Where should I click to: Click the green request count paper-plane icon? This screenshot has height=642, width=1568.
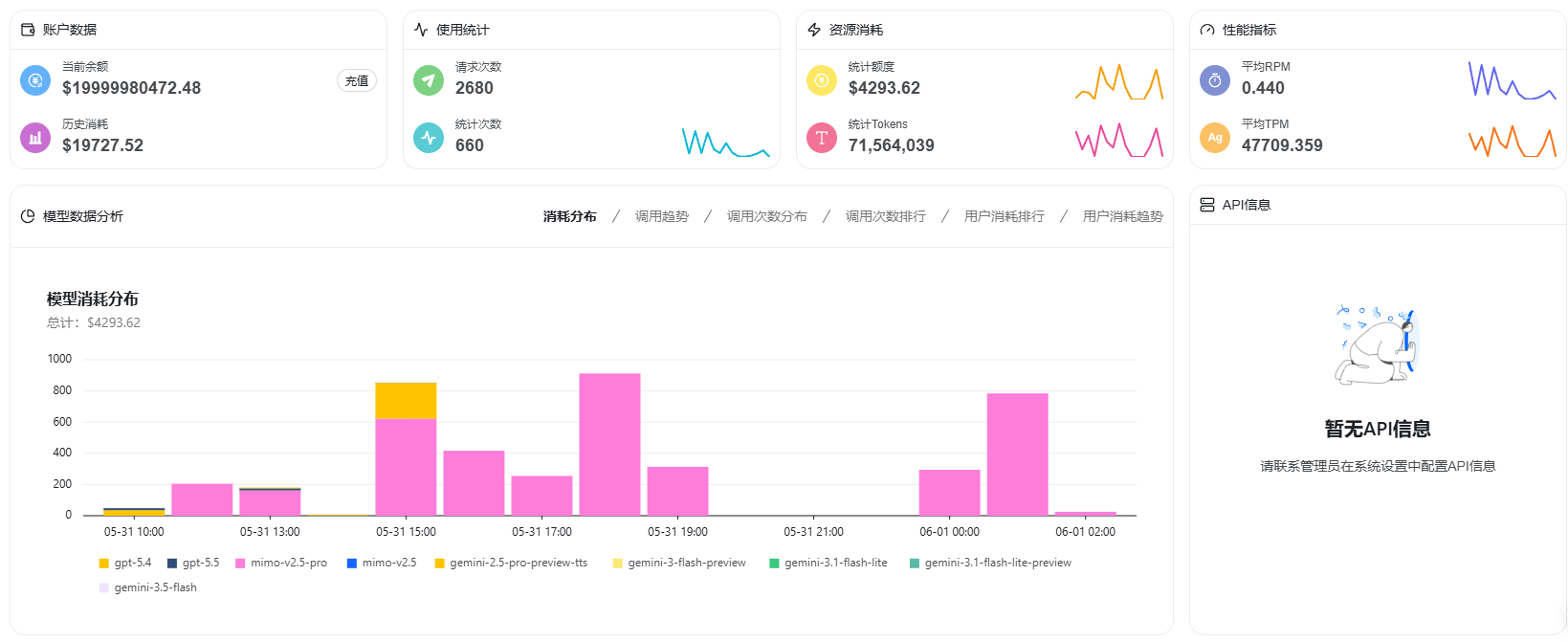coord(429,80)
